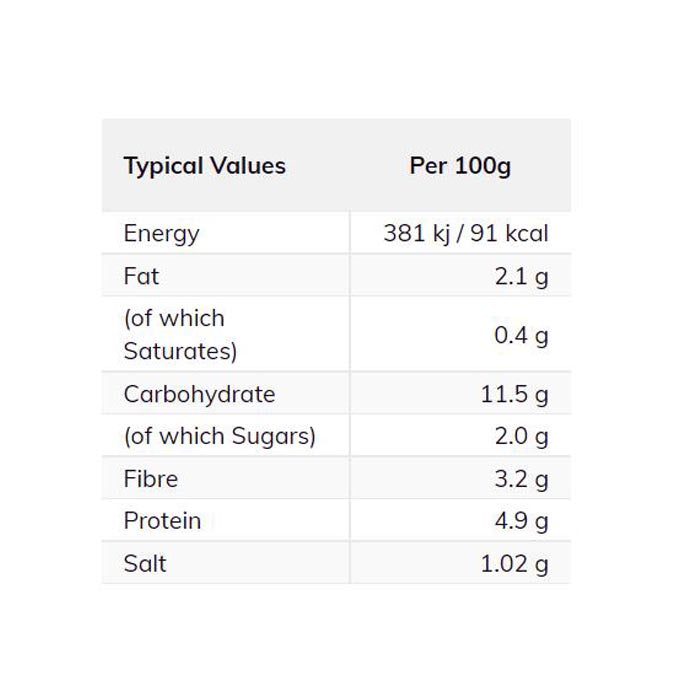Select the '(of which Sugars)' label
The width and height of the screenshot is (700, 700).
(219, 436)
